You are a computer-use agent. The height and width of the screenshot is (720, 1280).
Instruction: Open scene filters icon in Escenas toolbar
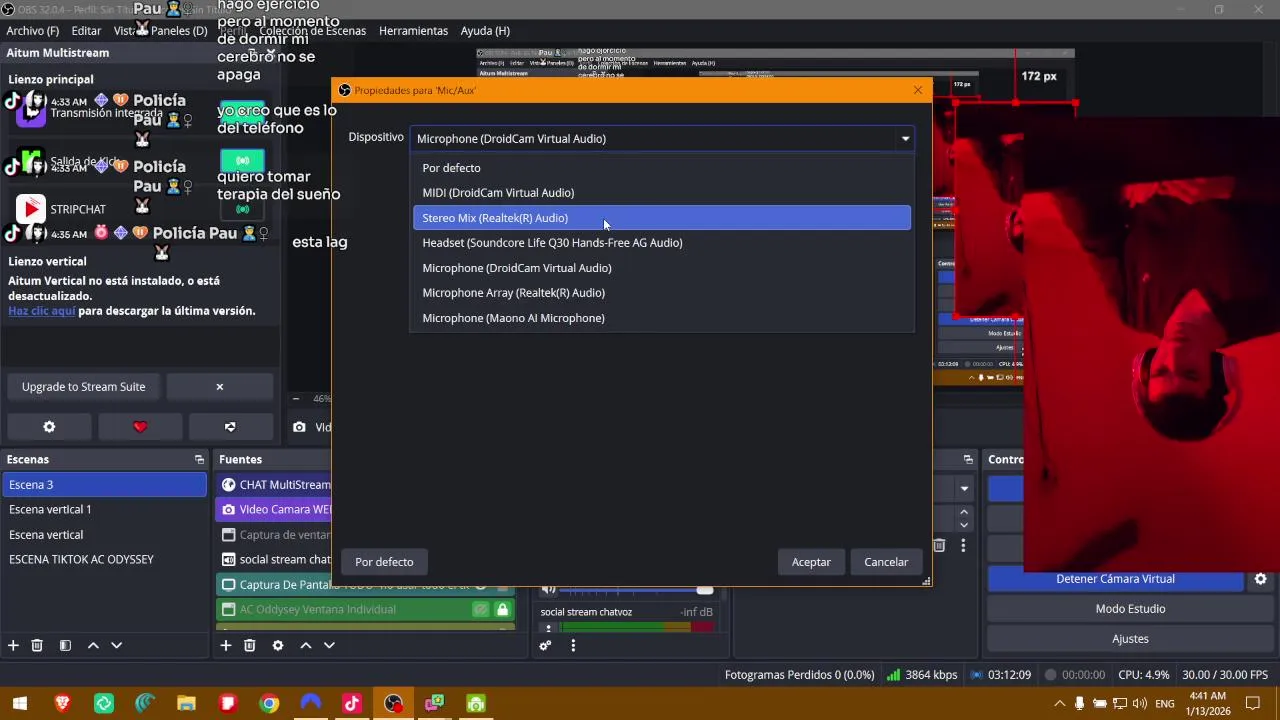point(65,646)
